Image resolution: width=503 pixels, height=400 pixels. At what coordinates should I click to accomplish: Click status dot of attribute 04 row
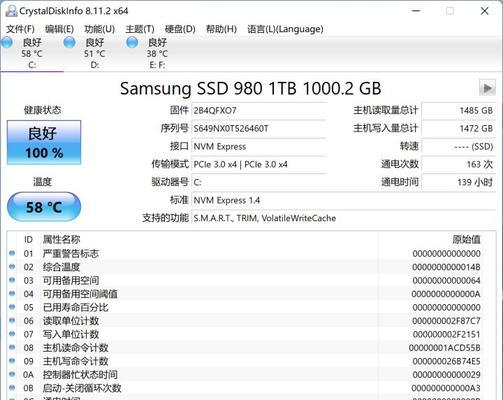pos(12,294)
